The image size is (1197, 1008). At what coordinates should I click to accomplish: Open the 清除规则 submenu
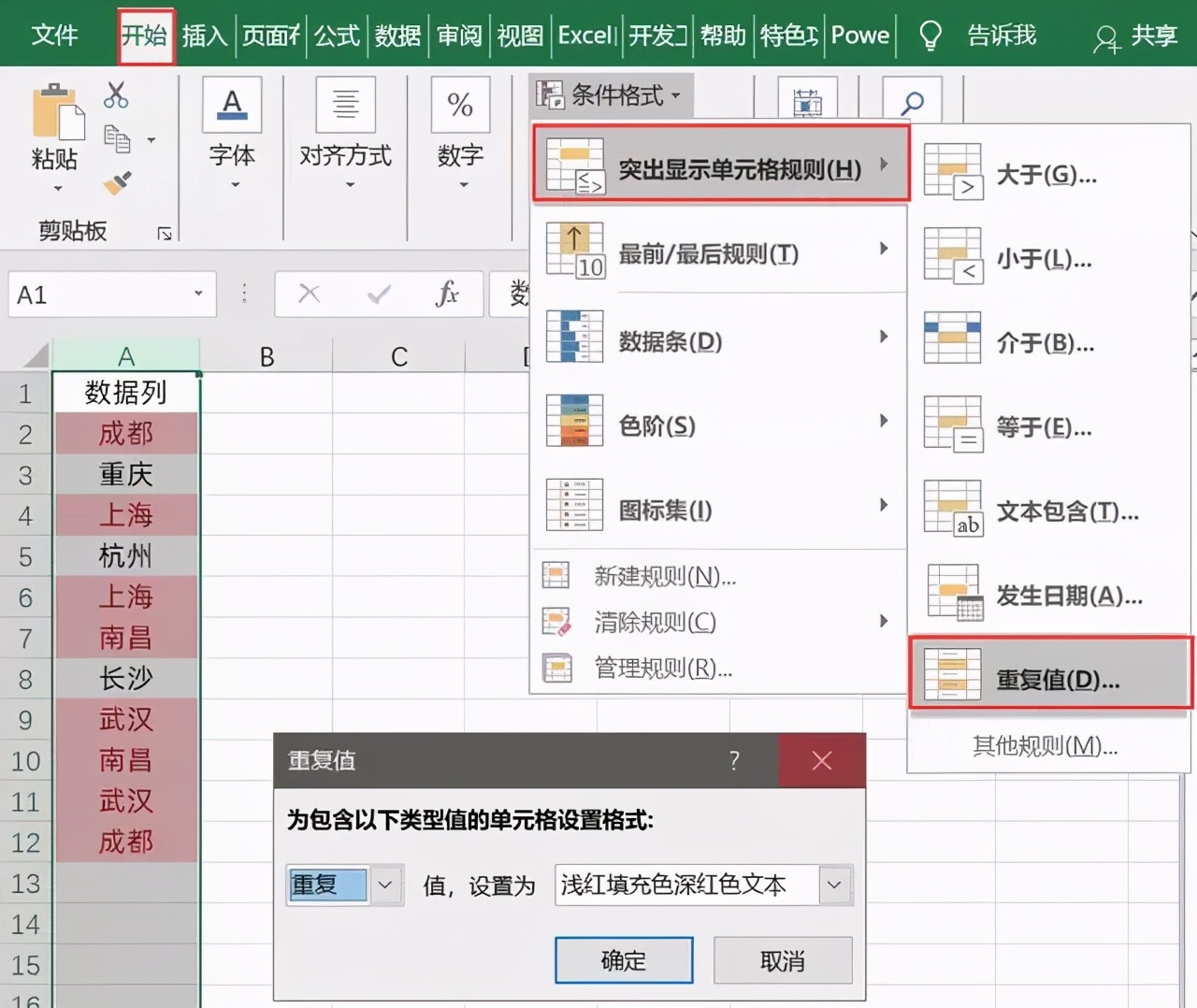coord(656,622)
